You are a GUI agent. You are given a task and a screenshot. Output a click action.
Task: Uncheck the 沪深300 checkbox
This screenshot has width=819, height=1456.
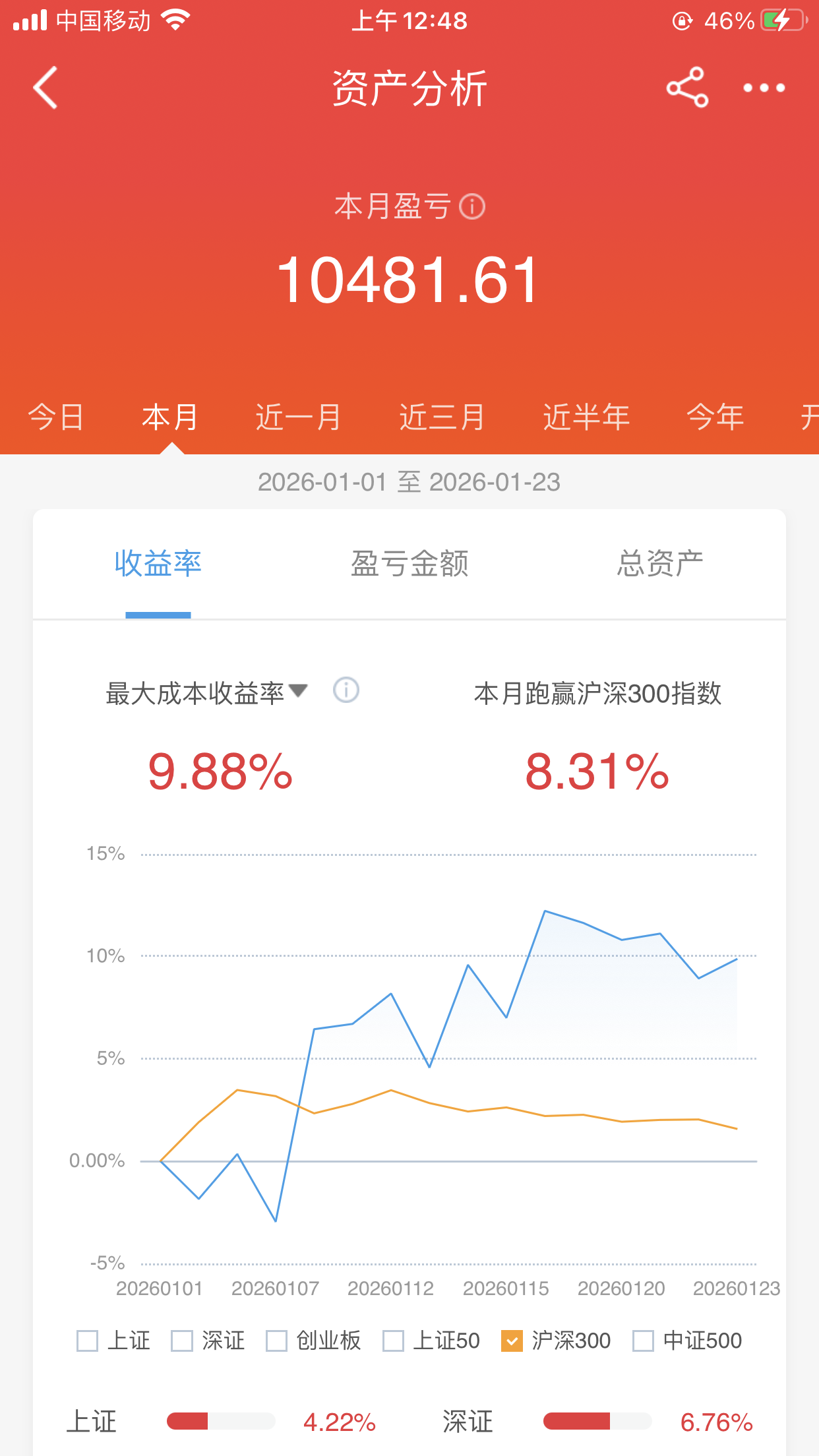pos(512,1341)
